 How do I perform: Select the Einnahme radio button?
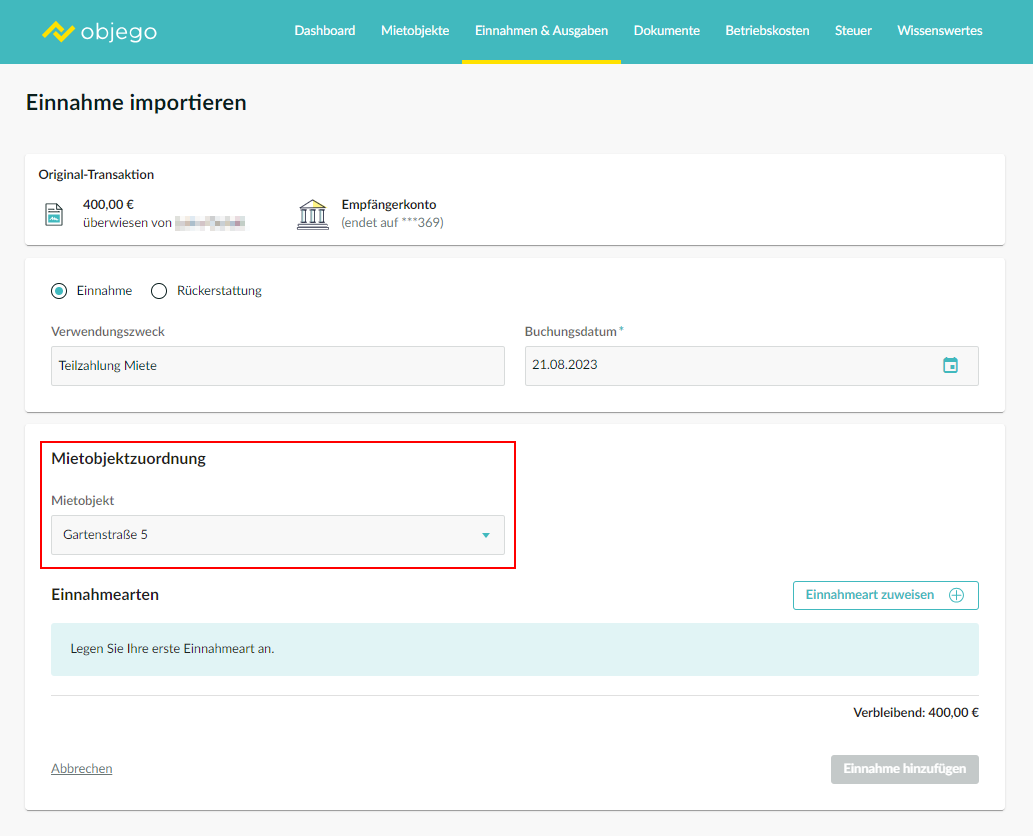pos(59,291)
